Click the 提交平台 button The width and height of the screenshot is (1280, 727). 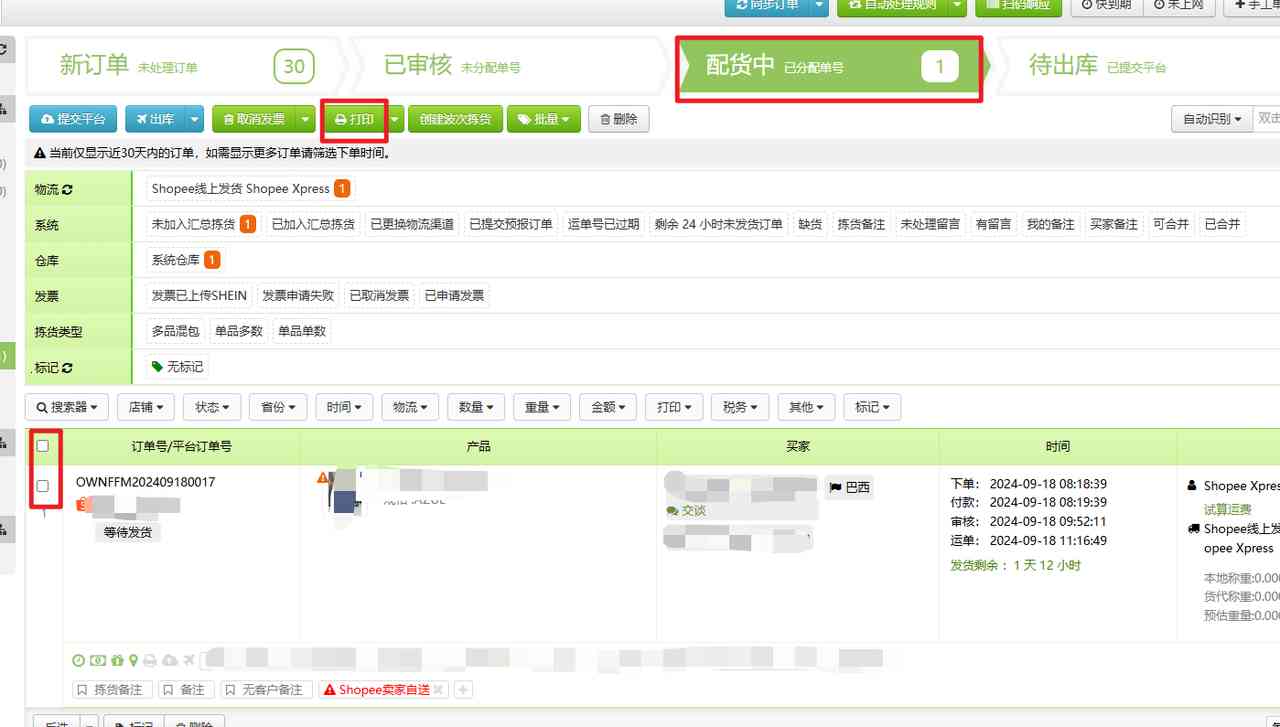(73, 118)
